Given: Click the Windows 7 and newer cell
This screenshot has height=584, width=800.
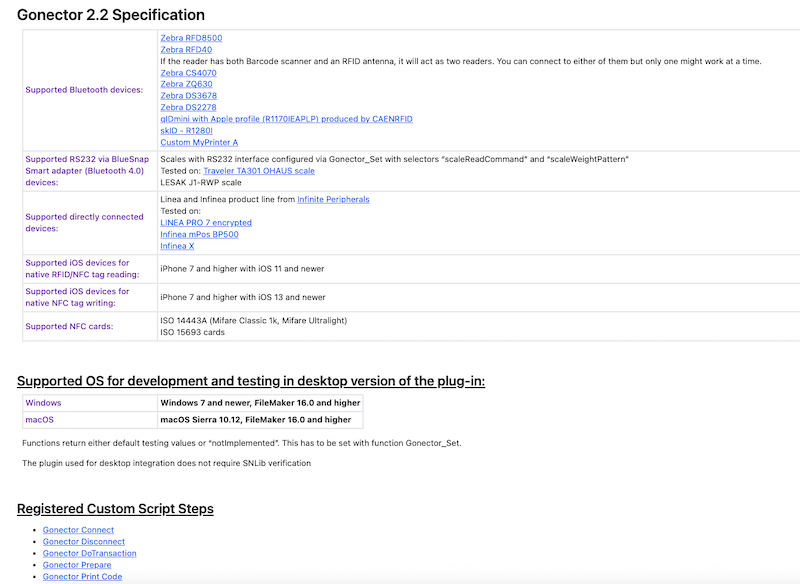Looking at the screenshot, I should point(260,403).
